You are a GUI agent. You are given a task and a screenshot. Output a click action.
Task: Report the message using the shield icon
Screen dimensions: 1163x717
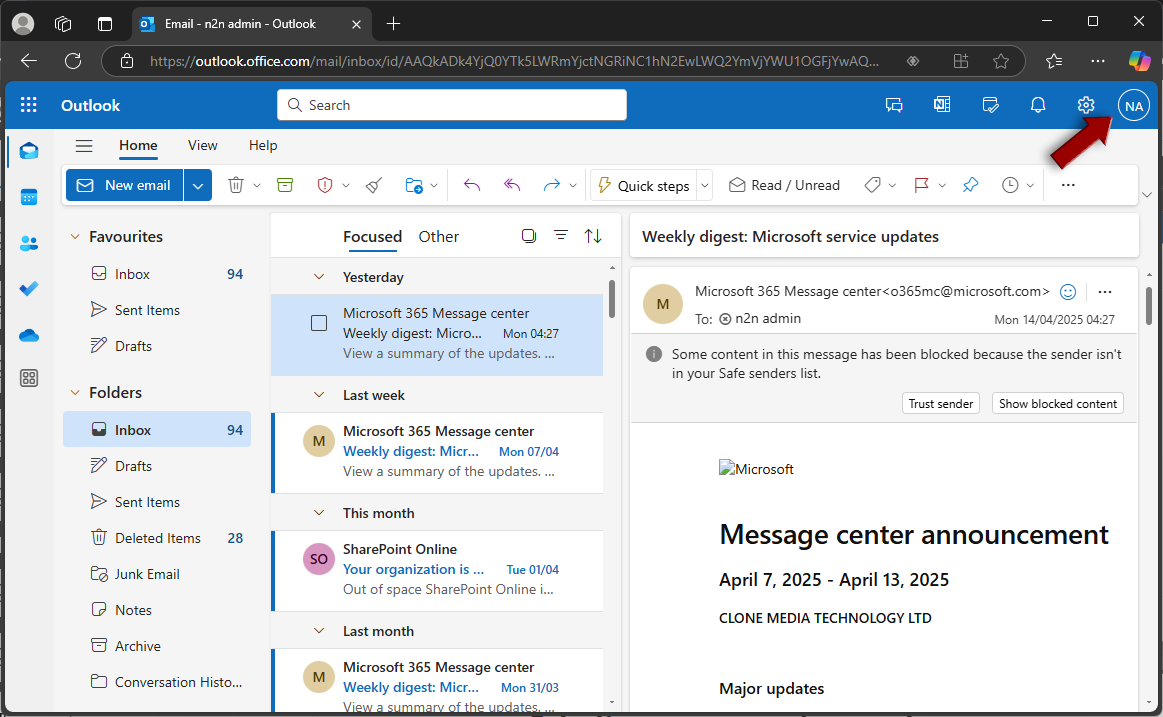pos(325,185)
